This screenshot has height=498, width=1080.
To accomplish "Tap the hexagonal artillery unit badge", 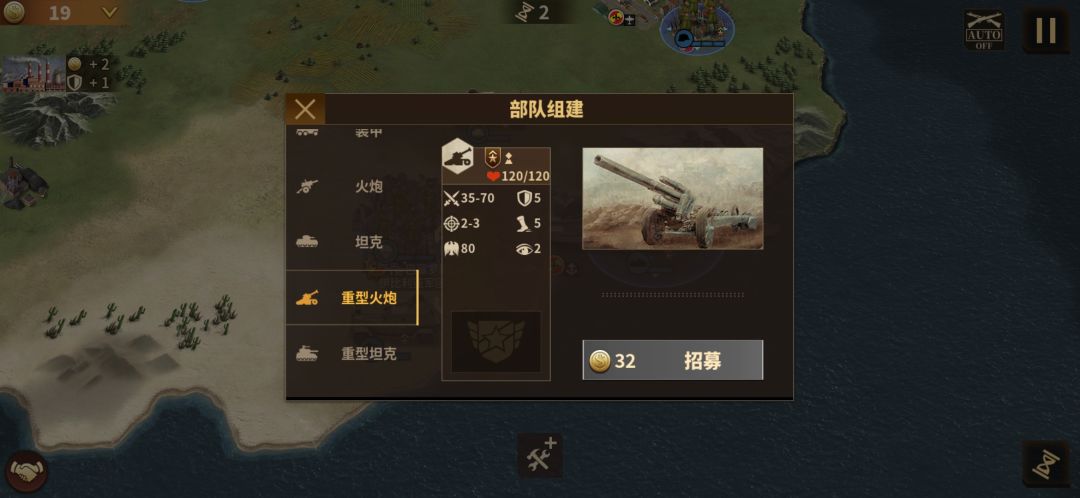I will pyautogui.click(x=458, y=156).
